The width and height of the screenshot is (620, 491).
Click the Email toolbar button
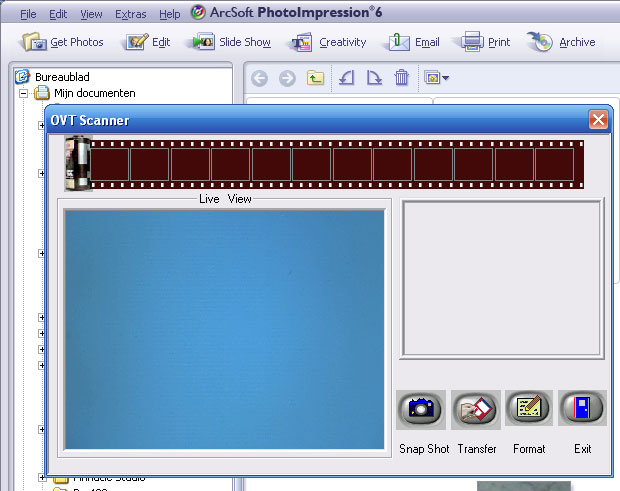(414, 42)
